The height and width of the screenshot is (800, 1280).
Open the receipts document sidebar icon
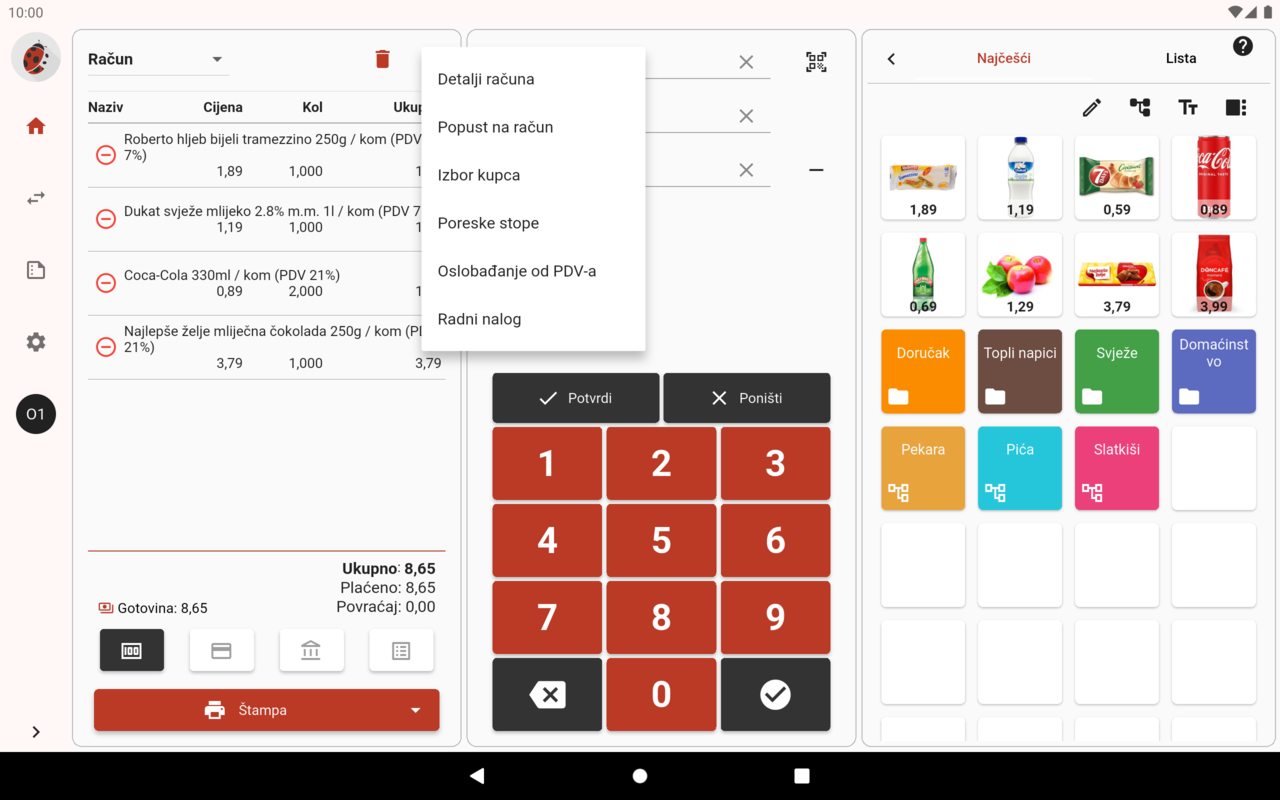[x=36, y=270]
